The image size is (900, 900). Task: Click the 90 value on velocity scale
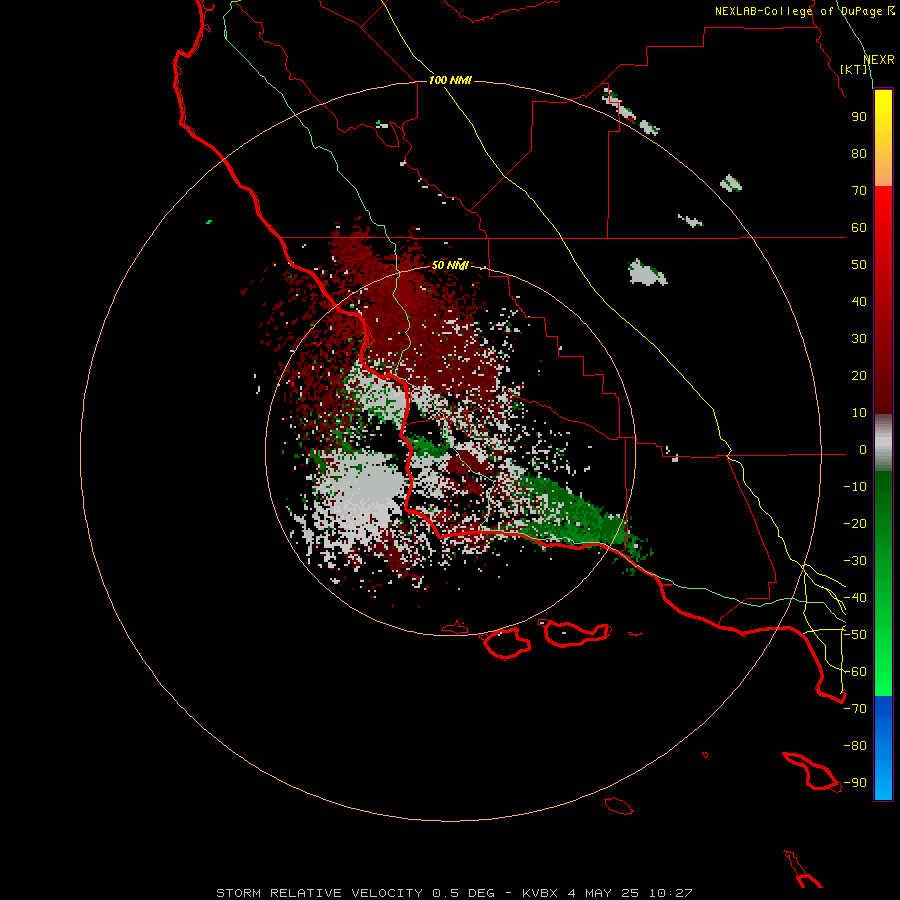click(x=859, y=117)
